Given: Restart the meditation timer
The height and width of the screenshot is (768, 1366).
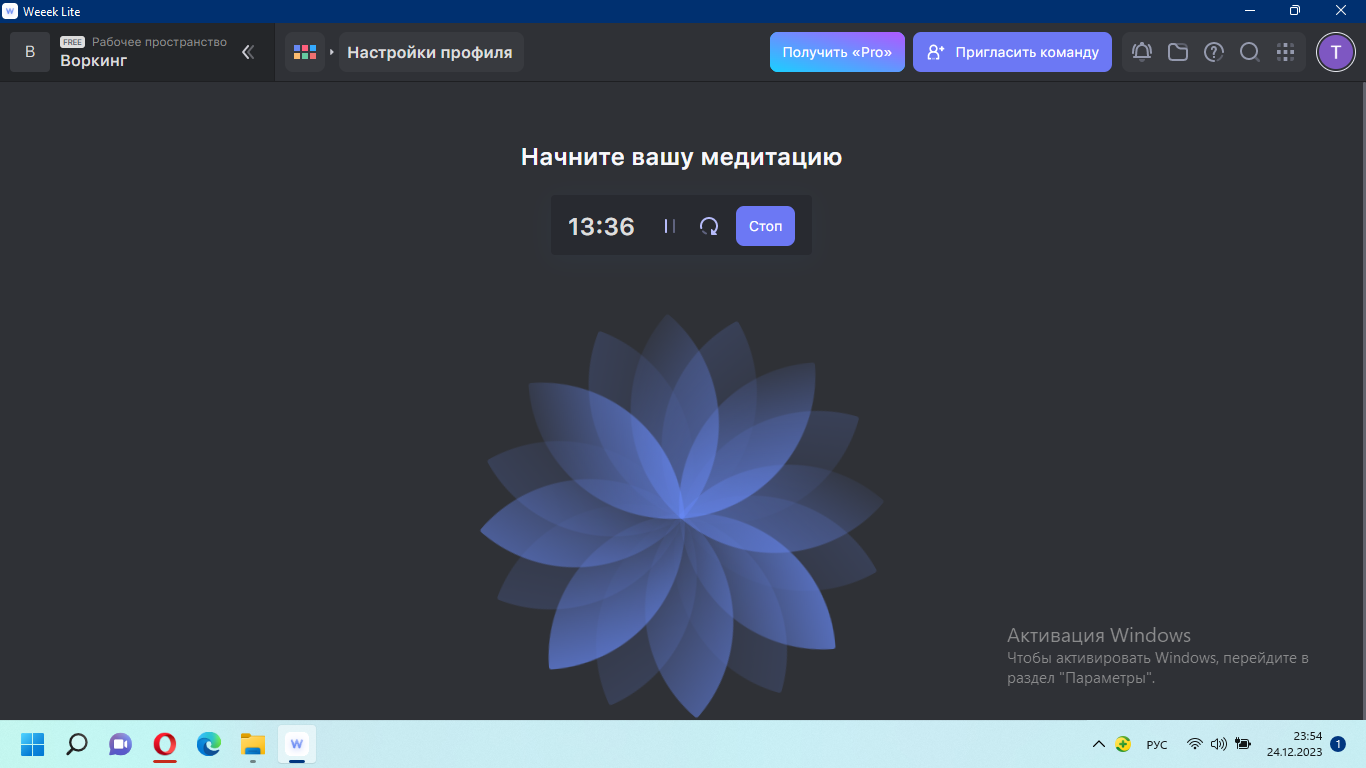Looking at the screenshot, I should point(709,226).
